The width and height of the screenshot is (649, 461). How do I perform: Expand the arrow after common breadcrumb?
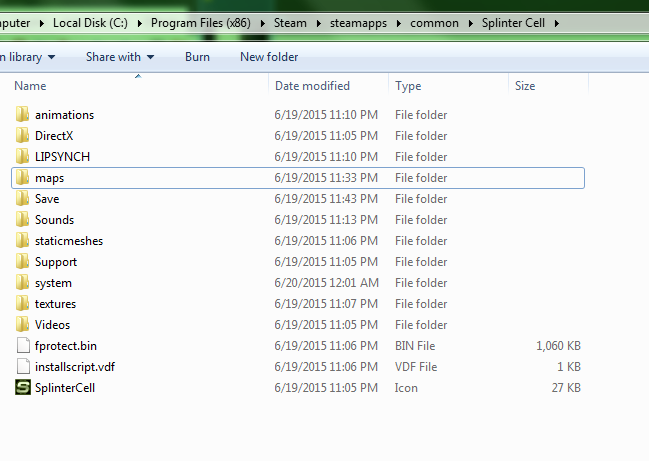(x=471, y=23)
